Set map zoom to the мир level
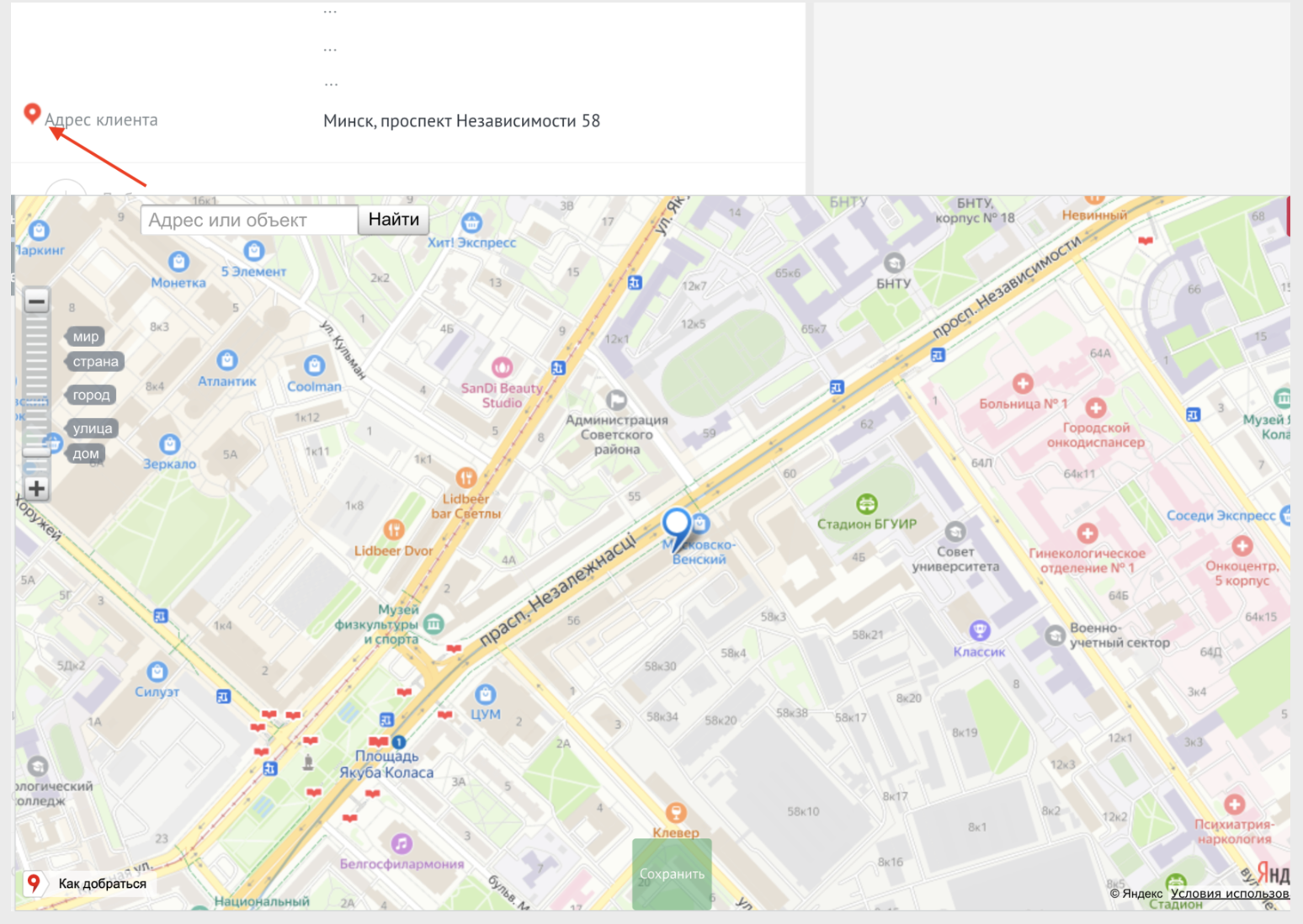 point(86,337)
